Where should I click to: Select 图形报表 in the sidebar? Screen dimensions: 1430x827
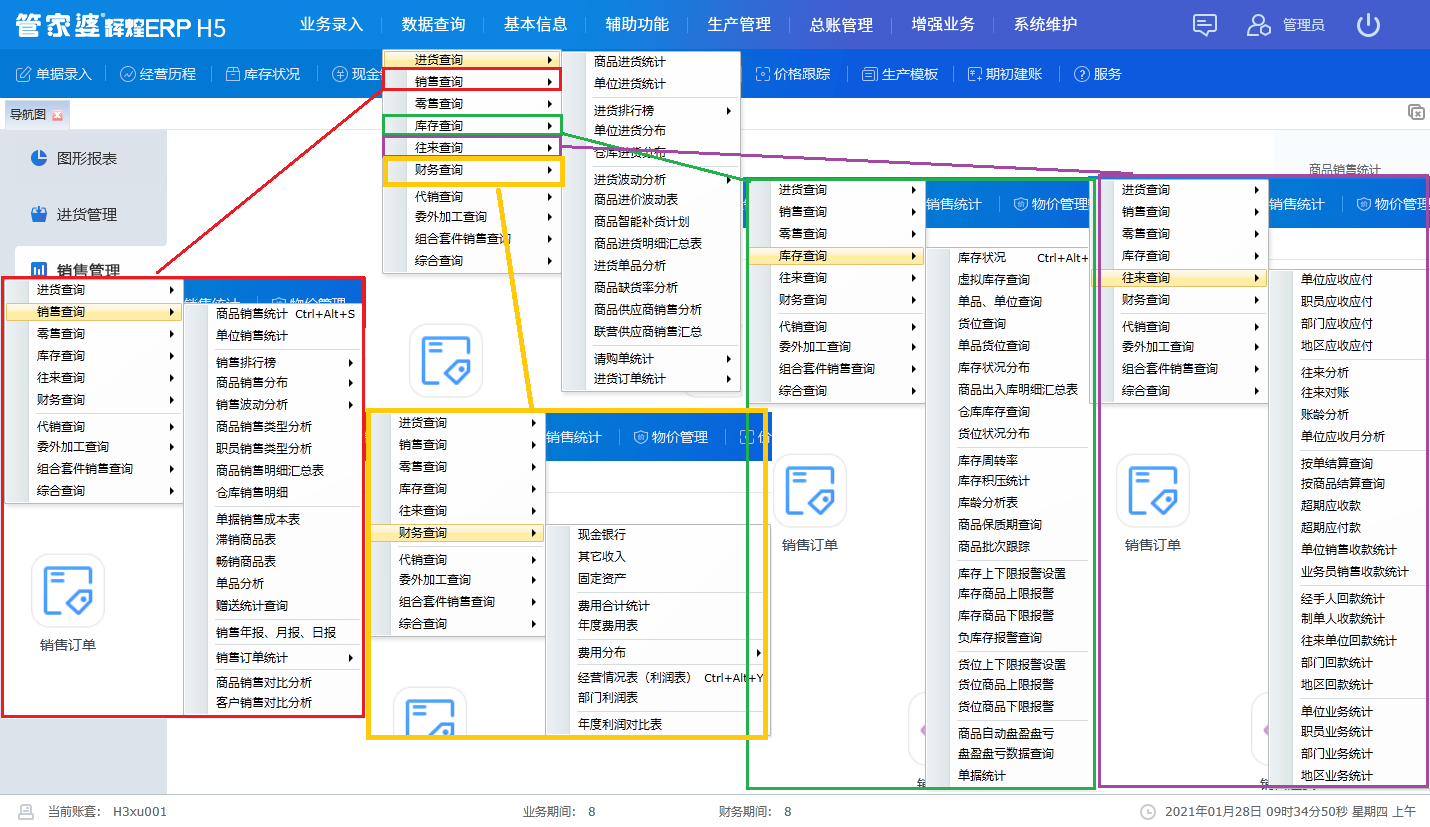tap(74, 158)
